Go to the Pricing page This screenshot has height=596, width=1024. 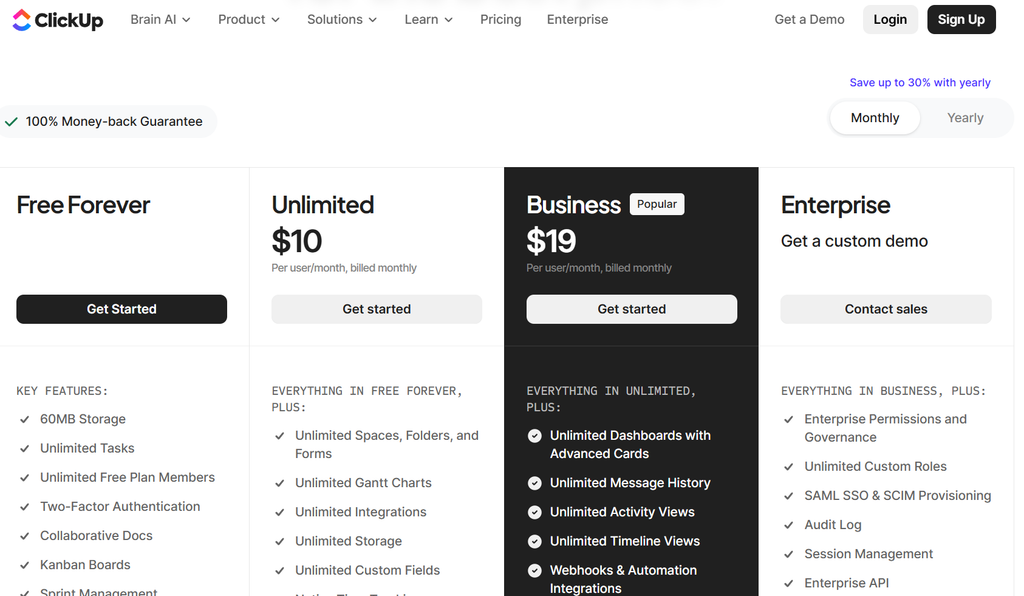500,20
